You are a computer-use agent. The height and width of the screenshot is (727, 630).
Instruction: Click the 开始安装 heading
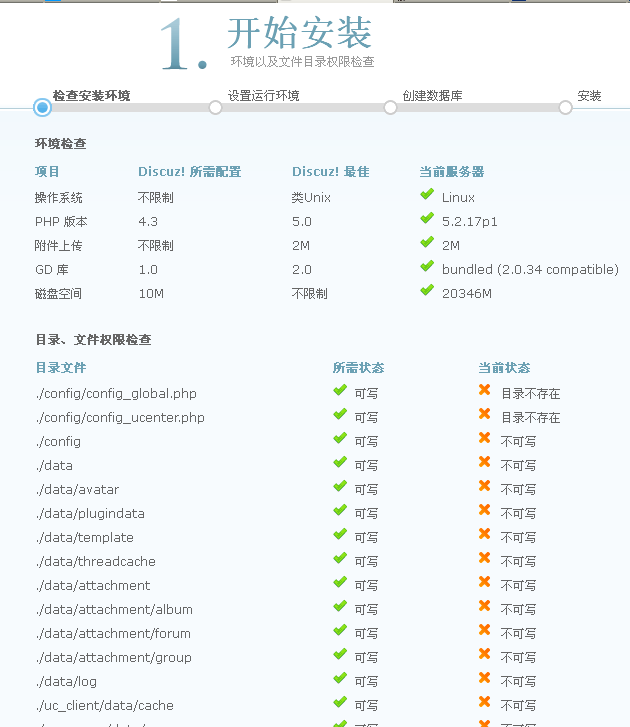pyautogui.click(x=299, y=33)
